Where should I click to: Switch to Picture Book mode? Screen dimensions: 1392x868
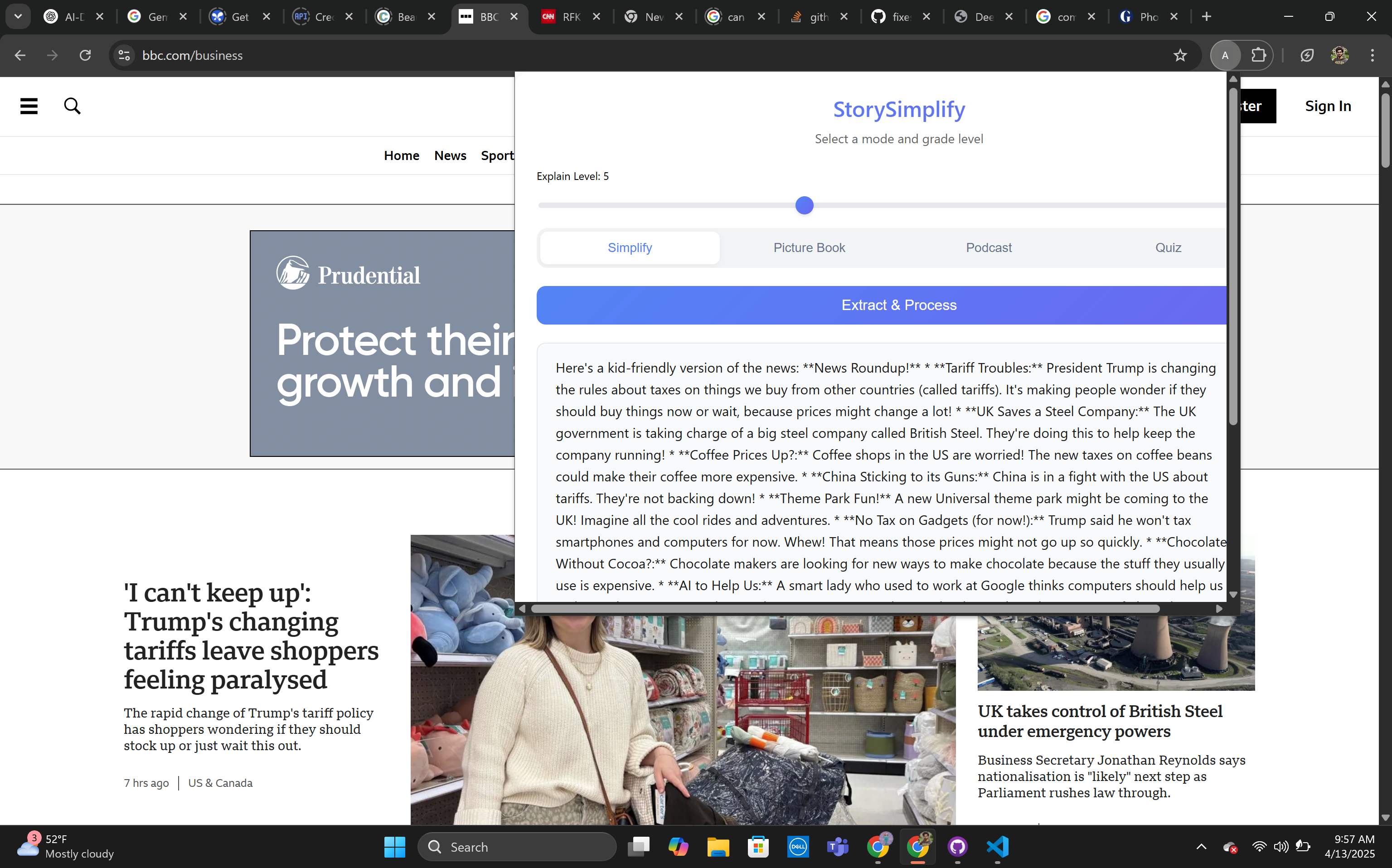pyautogui.click(x=809, y=248)
